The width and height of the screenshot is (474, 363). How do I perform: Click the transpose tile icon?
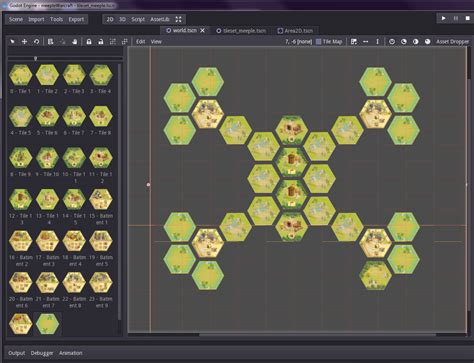[354, 42]
